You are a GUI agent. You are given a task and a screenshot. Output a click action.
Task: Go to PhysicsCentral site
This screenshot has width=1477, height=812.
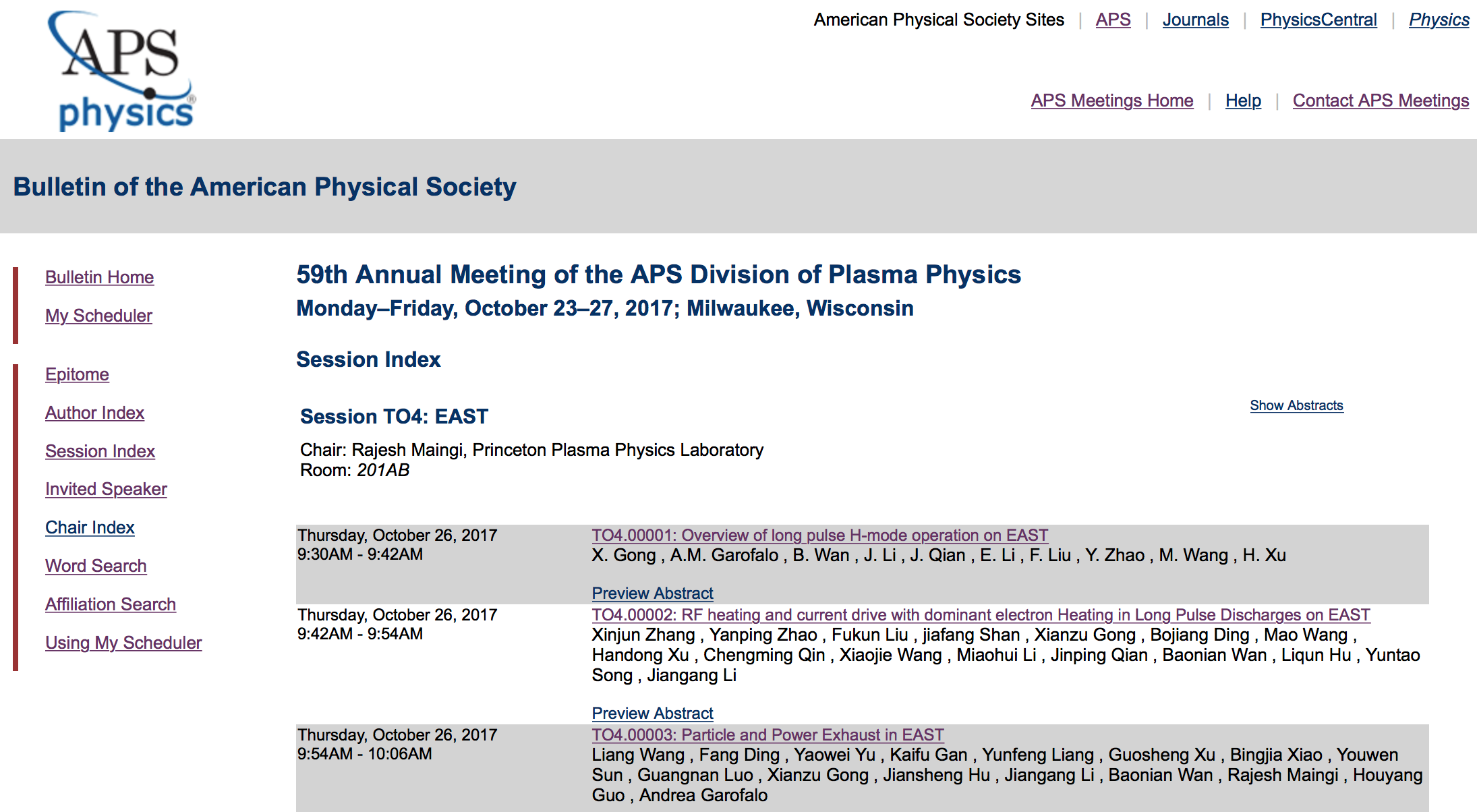tap(1318, 20)
